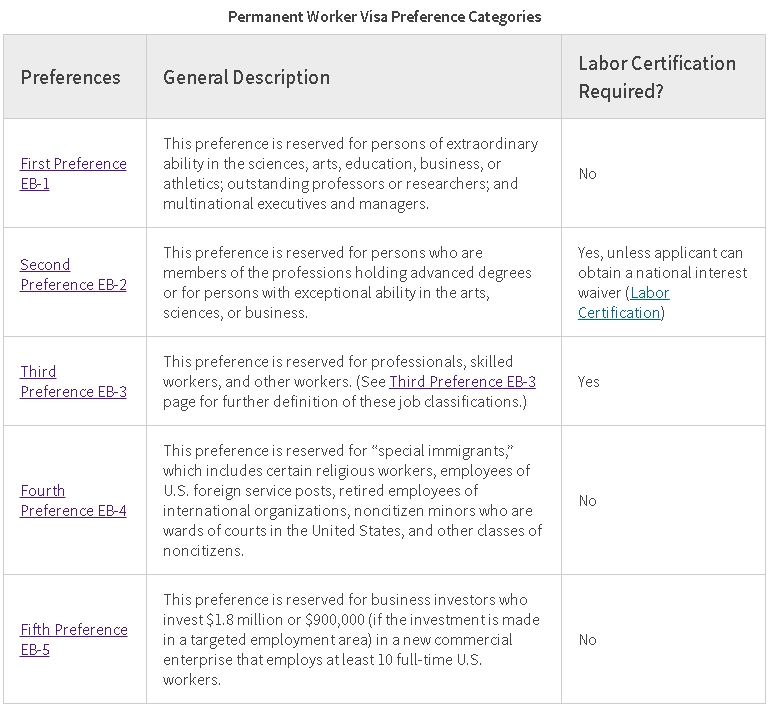Click the "No" cell in the EB-1 row
Viewport: 778px width, 723px height.
[587, 174]
